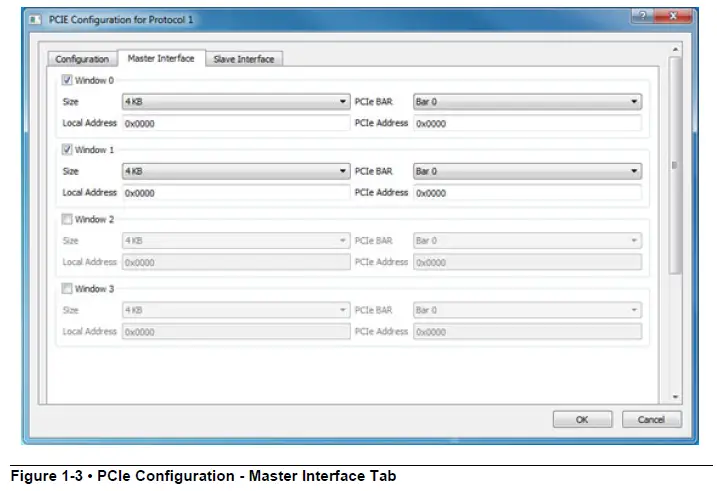
Task: Click the Window 3 PCIe Address field
Action: [x=527, y=332]
